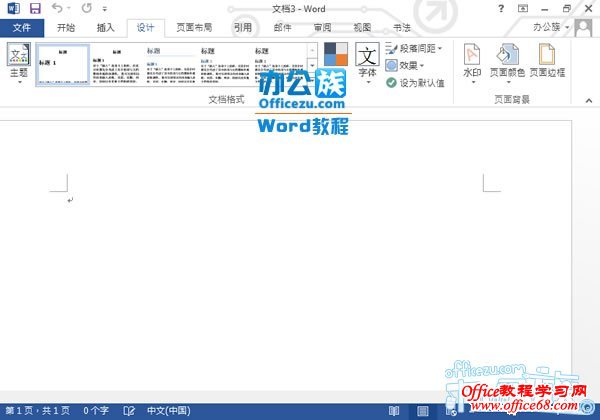This screenshot has width=600, height=420.
Task: Open the 页面颜色 page color dropdown
Action: pos(507,63)
